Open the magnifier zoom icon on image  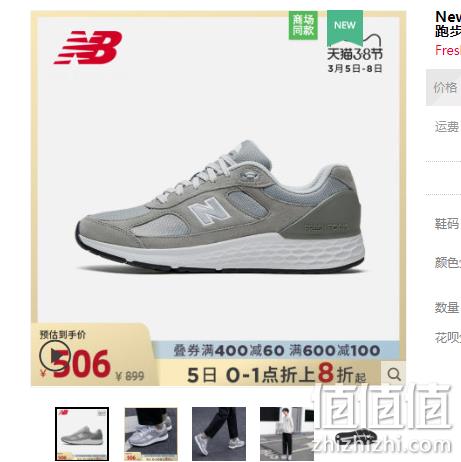[394, 374]
